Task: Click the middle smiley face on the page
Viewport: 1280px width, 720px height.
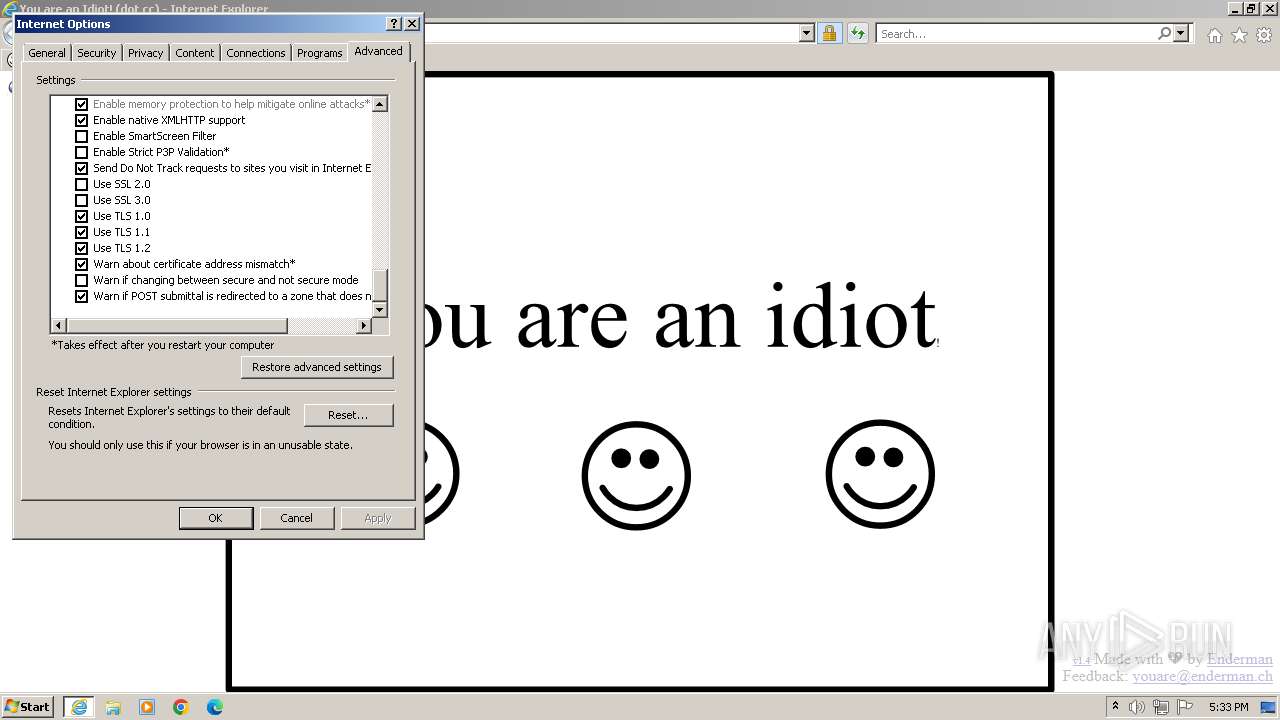Action: pyautogui.click(x=636, y=475)
